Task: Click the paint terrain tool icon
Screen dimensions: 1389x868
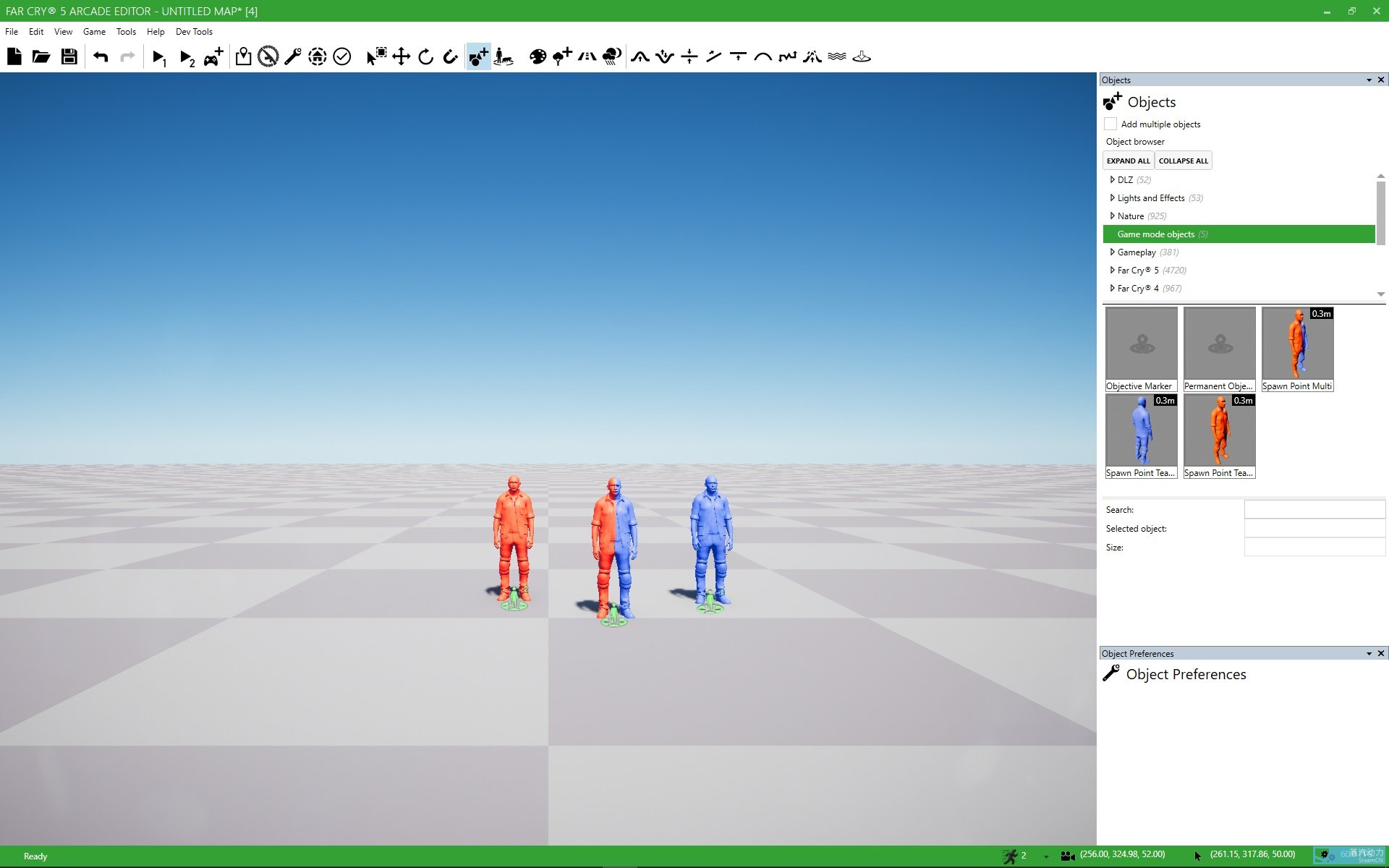Action: 537,56
